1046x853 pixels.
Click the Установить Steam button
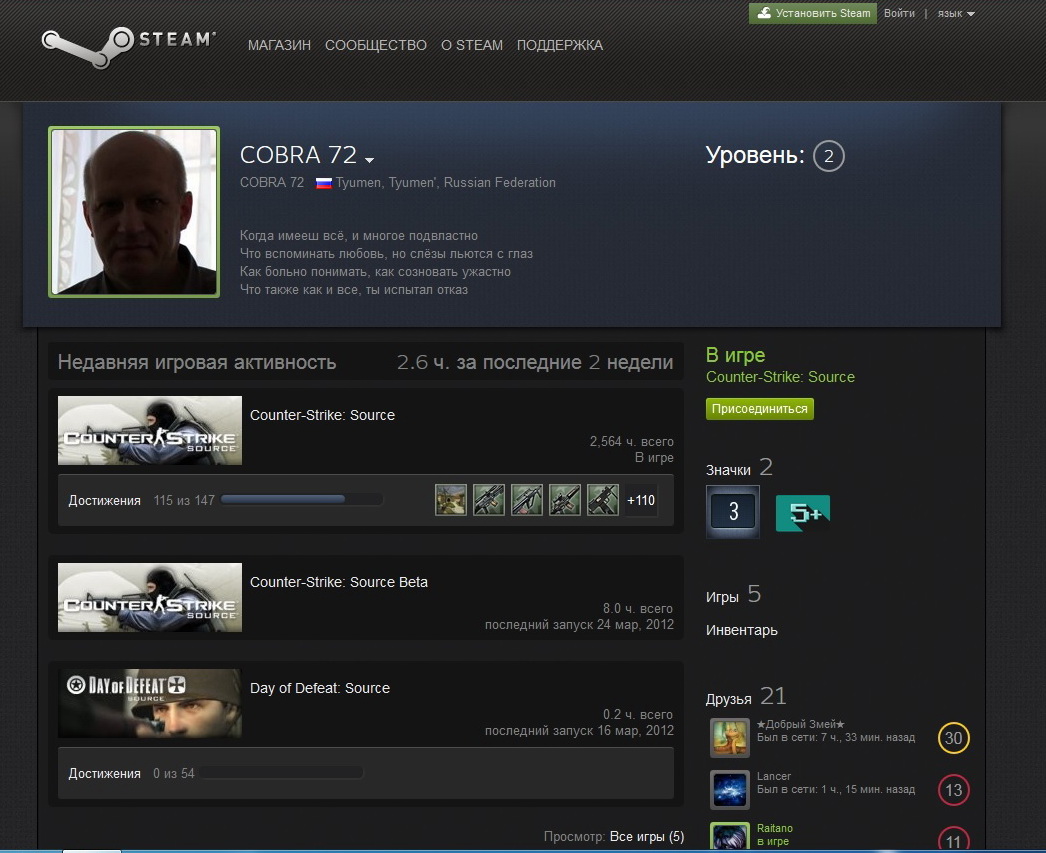pyautogui.click(x=813, y=13)
